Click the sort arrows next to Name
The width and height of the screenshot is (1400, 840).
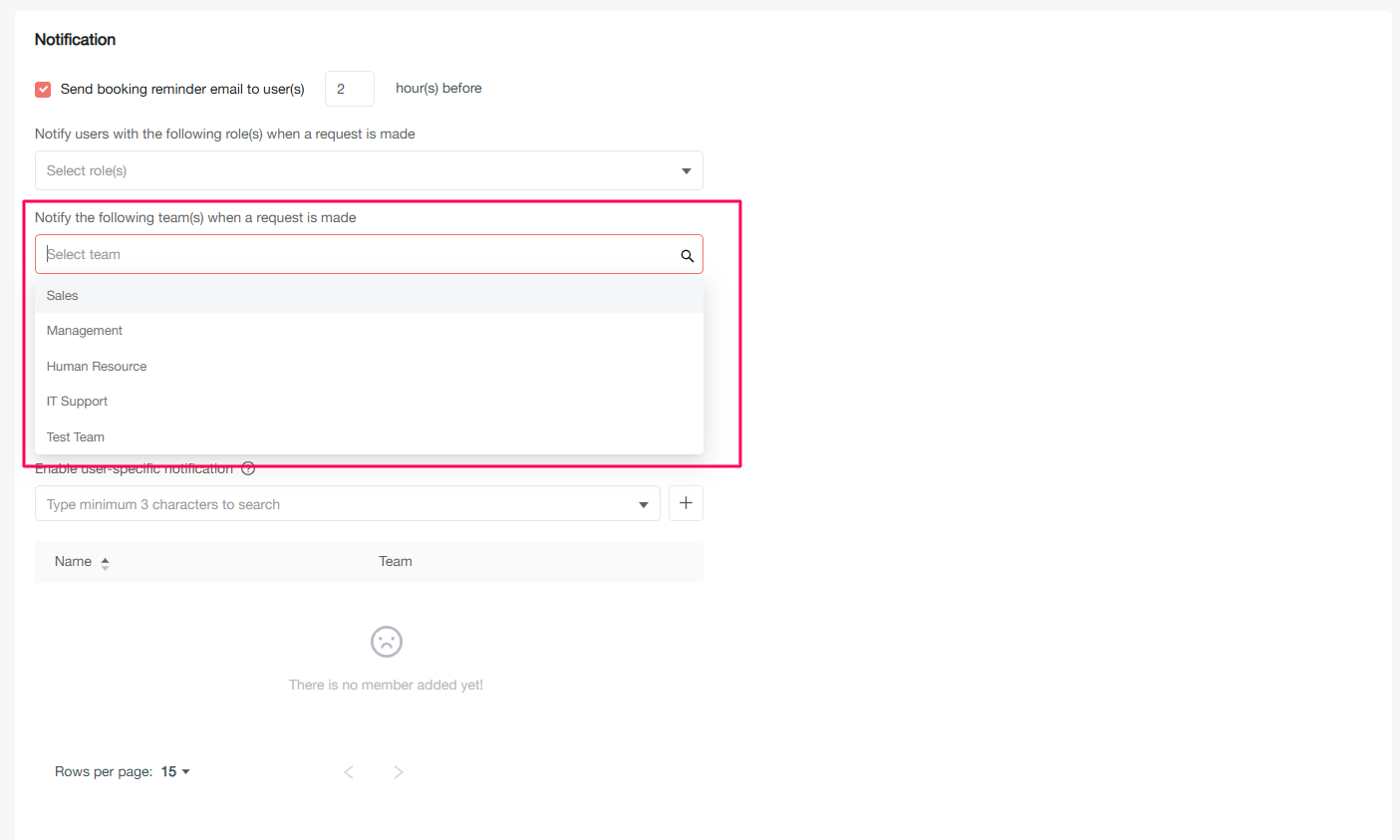pyautogui.click(x=105, y=563)
